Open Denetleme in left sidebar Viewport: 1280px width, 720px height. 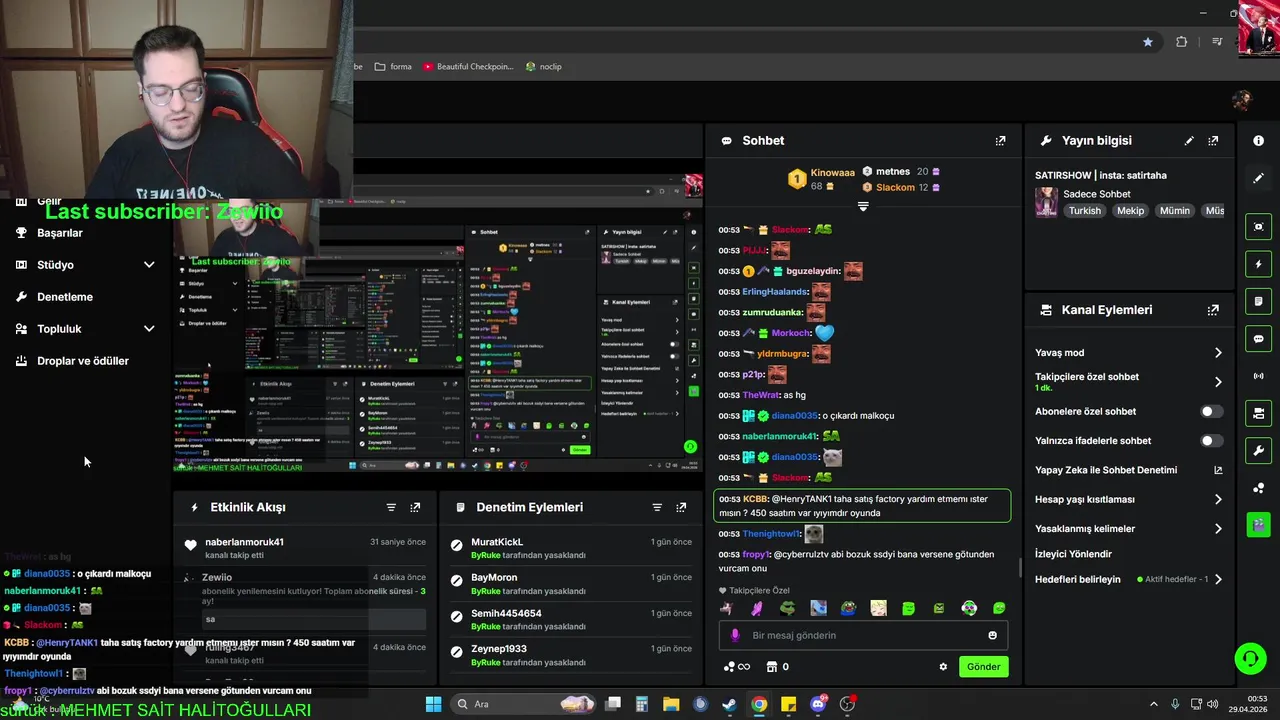click(65, 297)
